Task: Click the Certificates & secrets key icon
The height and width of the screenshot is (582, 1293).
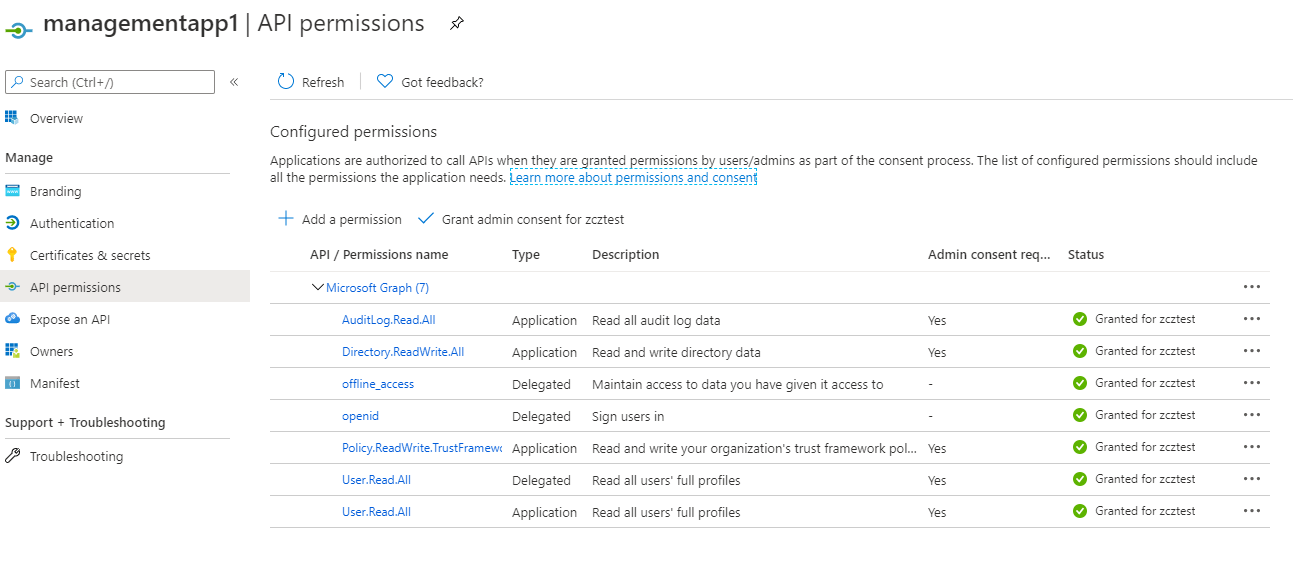Action: click(12, 255)
